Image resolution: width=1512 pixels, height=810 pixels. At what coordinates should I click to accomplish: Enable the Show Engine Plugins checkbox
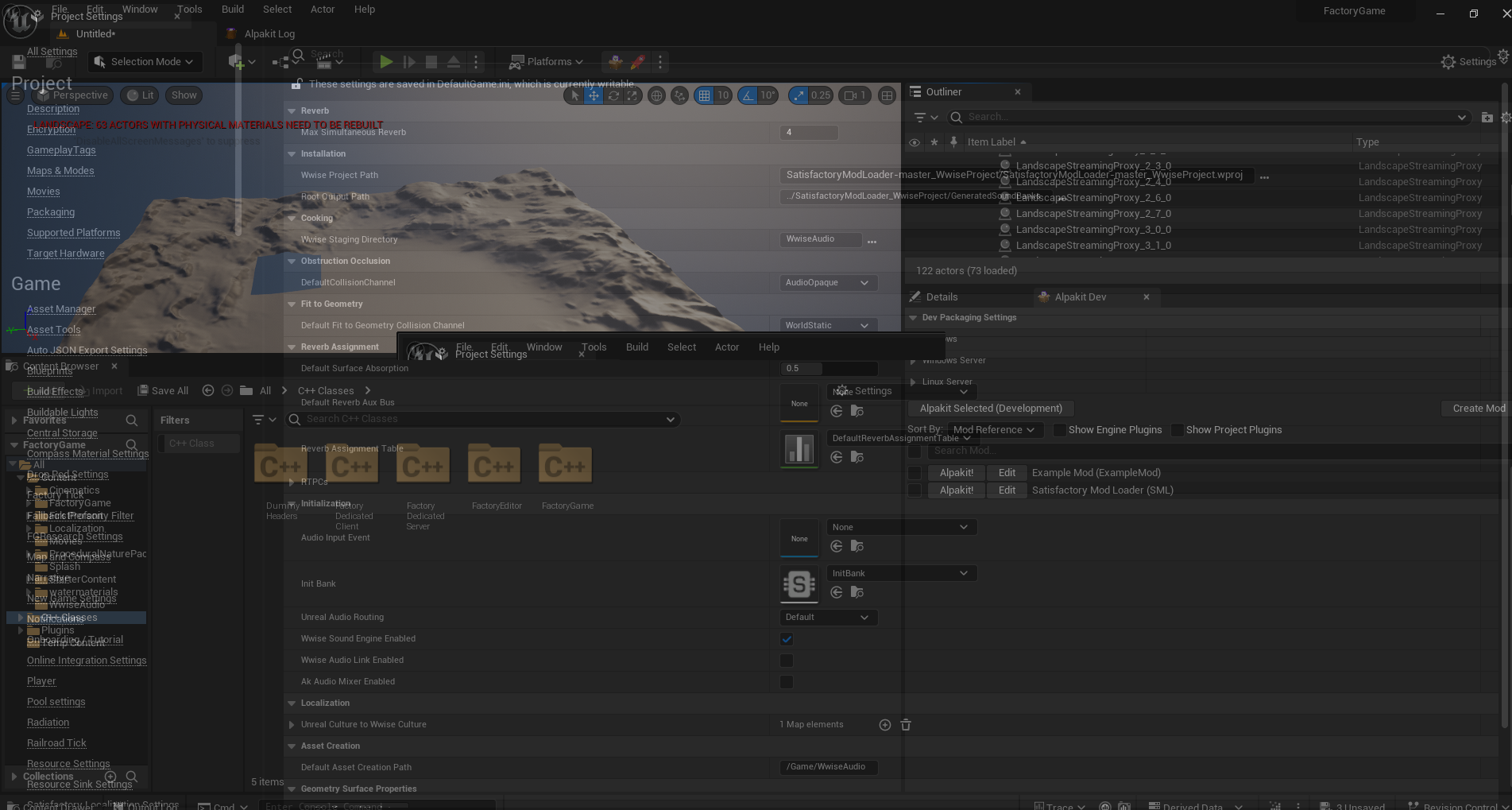click(1059, 430)
